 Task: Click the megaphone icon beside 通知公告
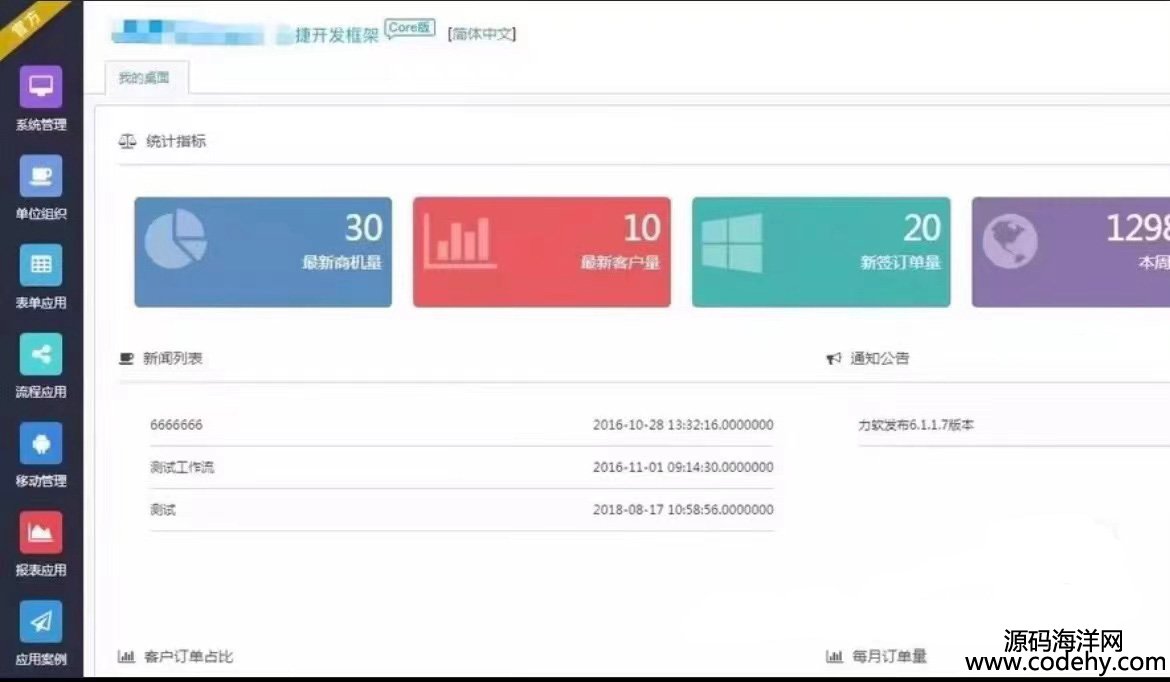833,359
